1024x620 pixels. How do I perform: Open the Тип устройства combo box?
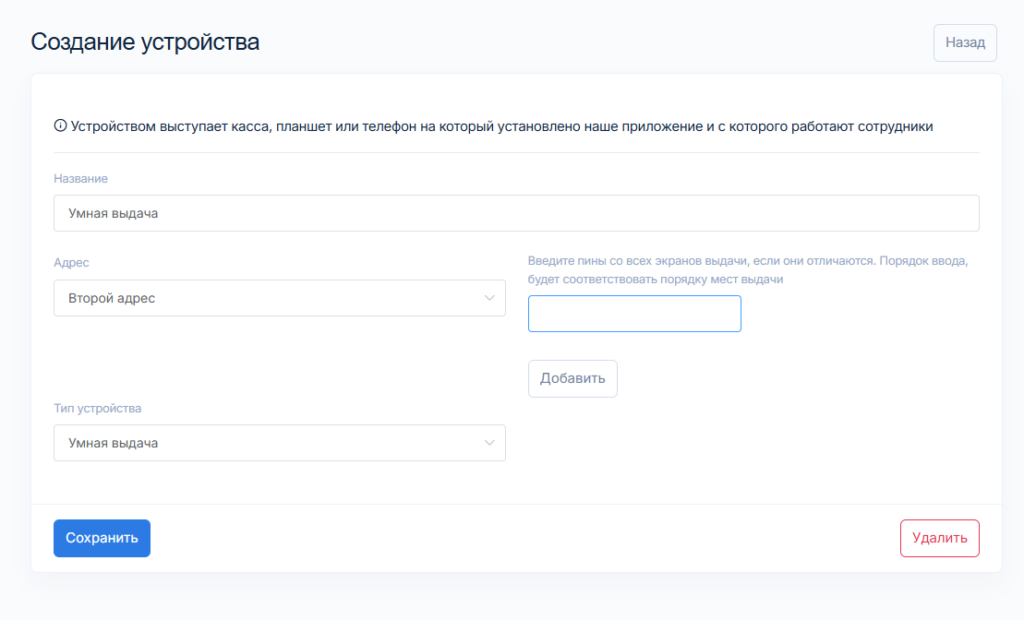click(x=279, y=443)
